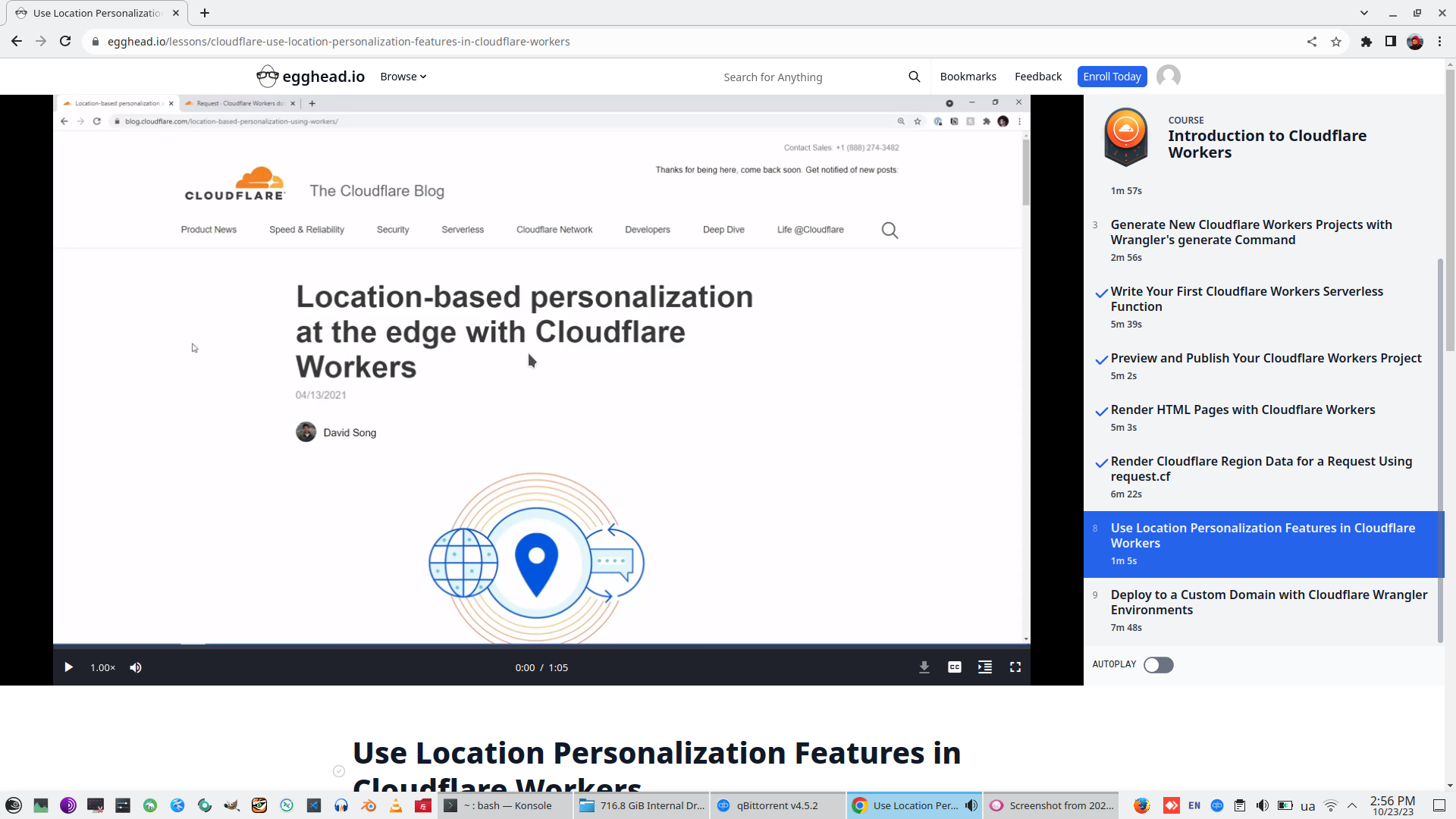This screenshot has height=819, width=1456.
Task: Open the Bookmarks nav item
Action: pyautogui.click(x=968, y=77)
